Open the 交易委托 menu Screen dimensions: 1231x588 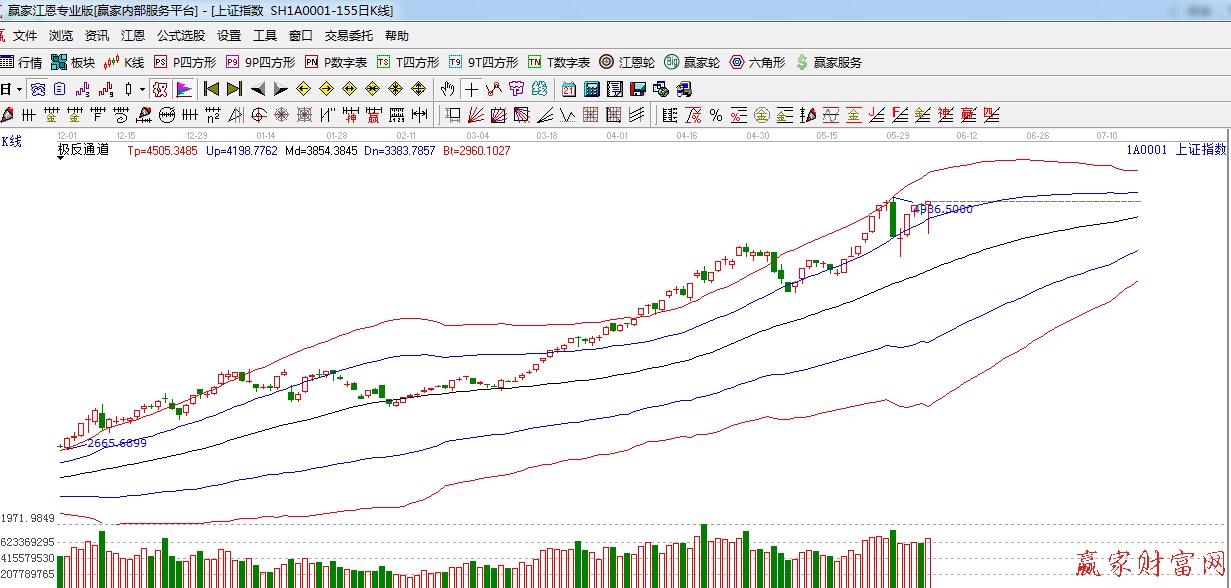pyautogui.click(x=348, y=36)
